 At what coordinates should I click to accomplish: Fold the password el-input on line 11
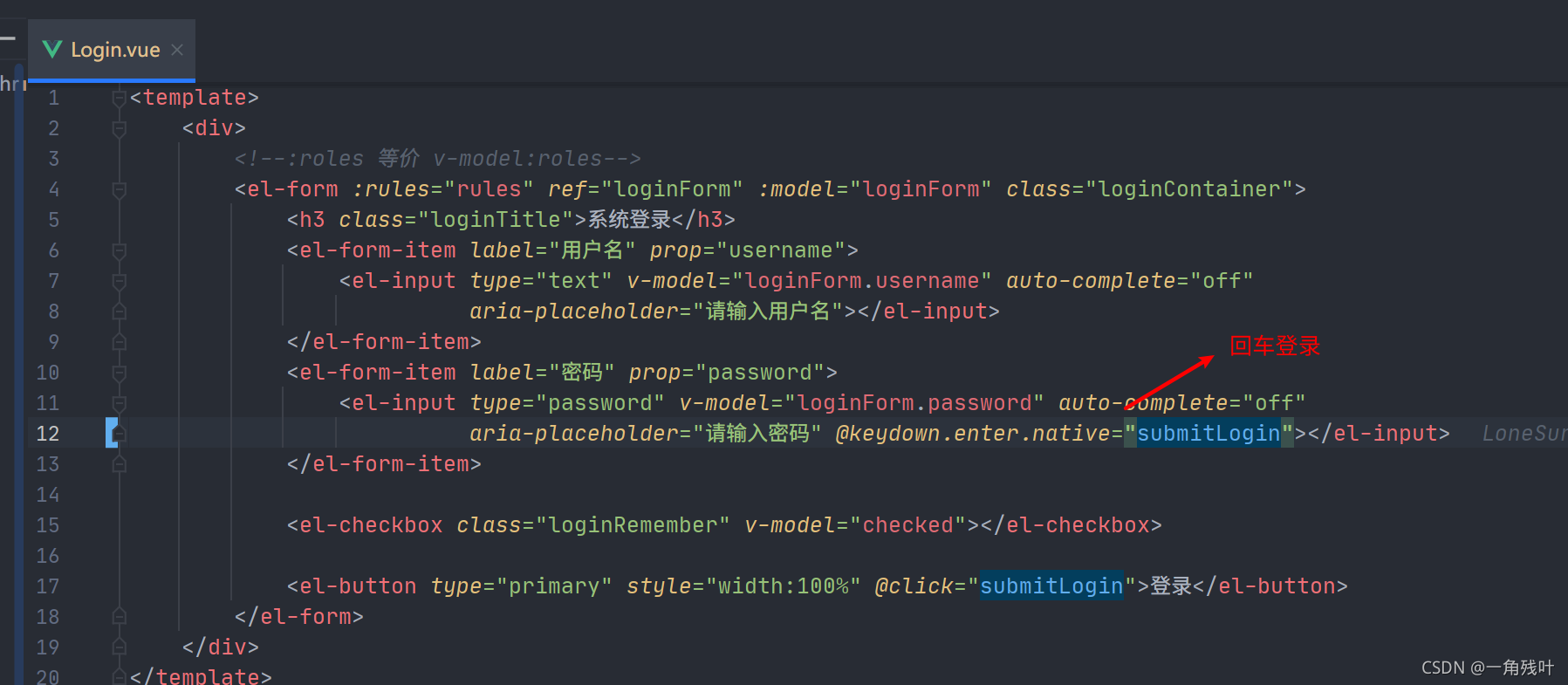pos(120,403)
